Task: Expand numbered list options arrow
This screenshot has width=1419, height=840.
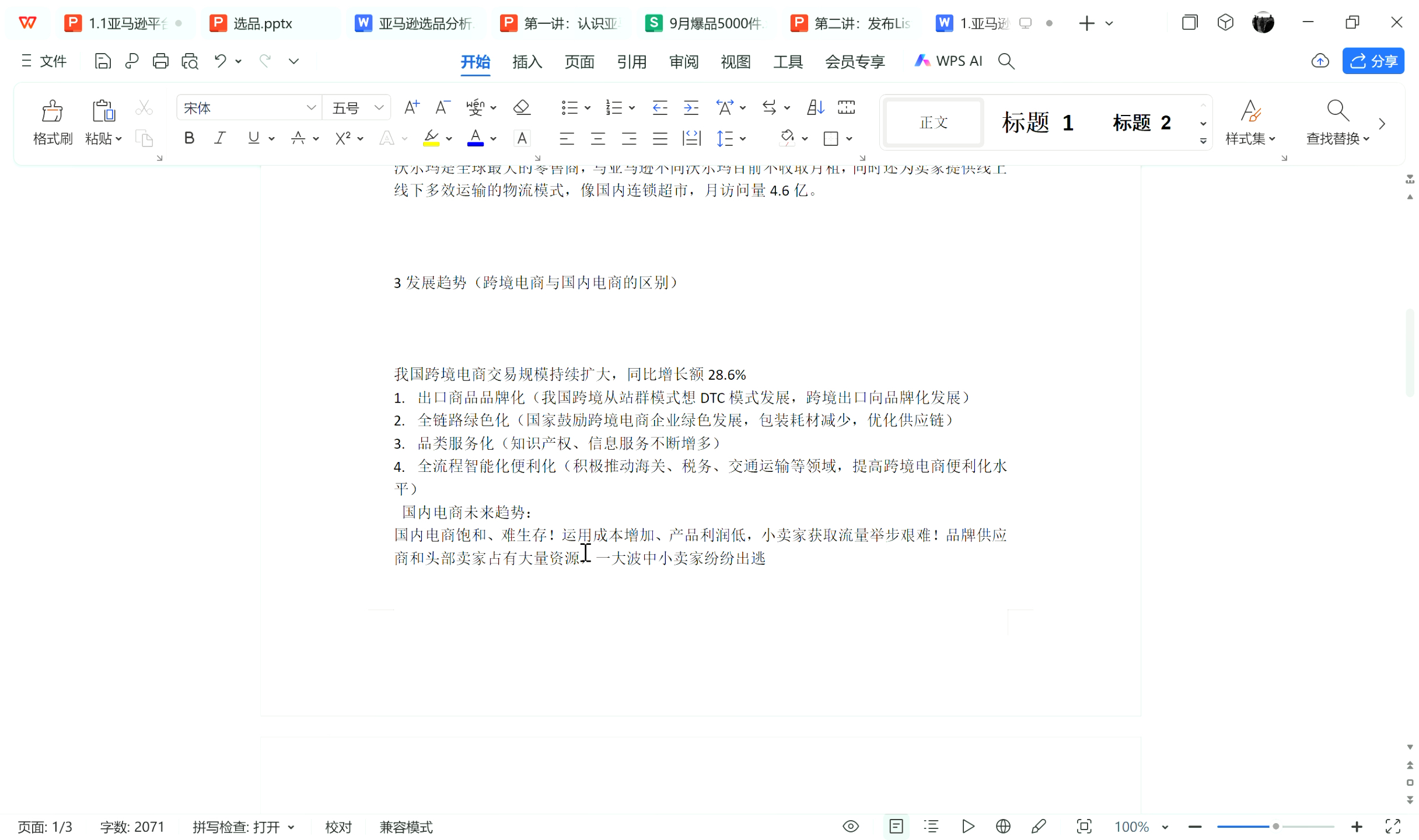Action: pyautogui.click(x=632, y=108)
